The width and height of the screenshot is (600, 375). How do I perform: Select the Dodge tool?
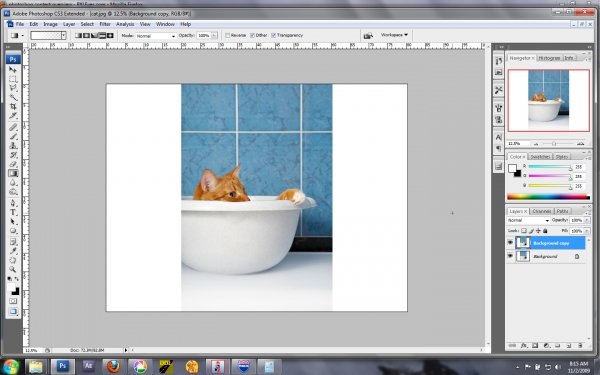pos(13,192)
